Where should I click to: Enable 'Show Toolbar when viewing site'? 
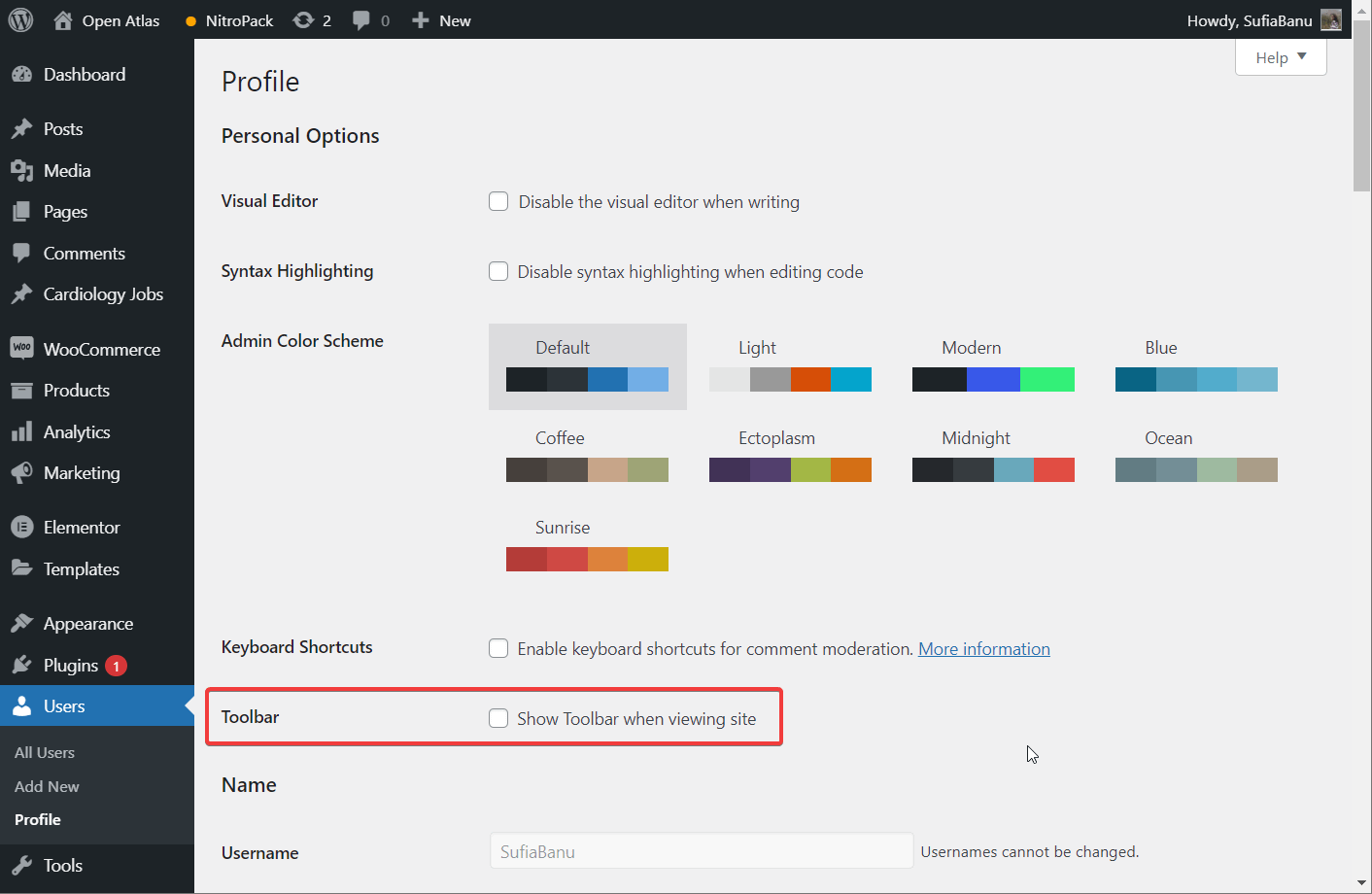tap(498, 718)
